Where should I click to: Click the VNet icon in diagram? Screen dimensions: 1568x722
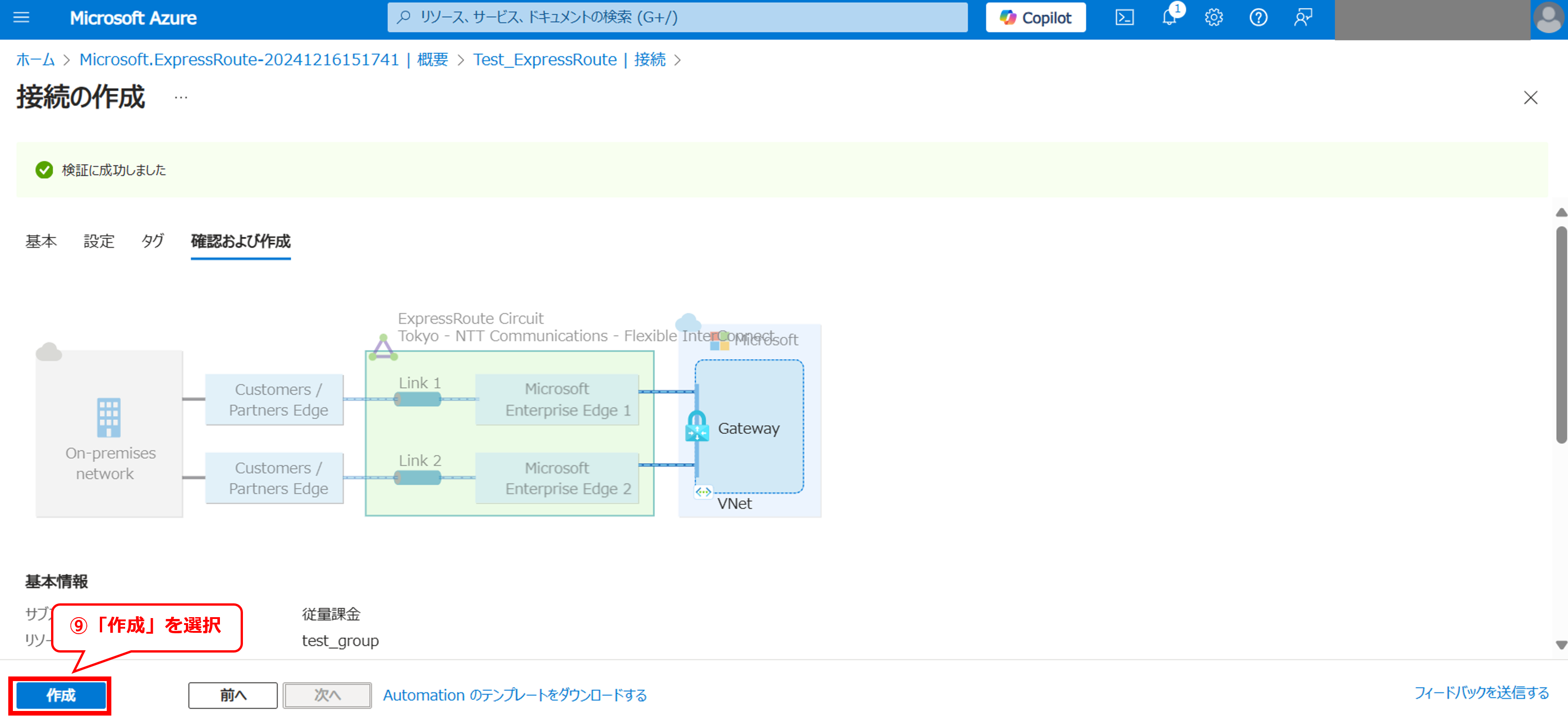click(703, 492)
